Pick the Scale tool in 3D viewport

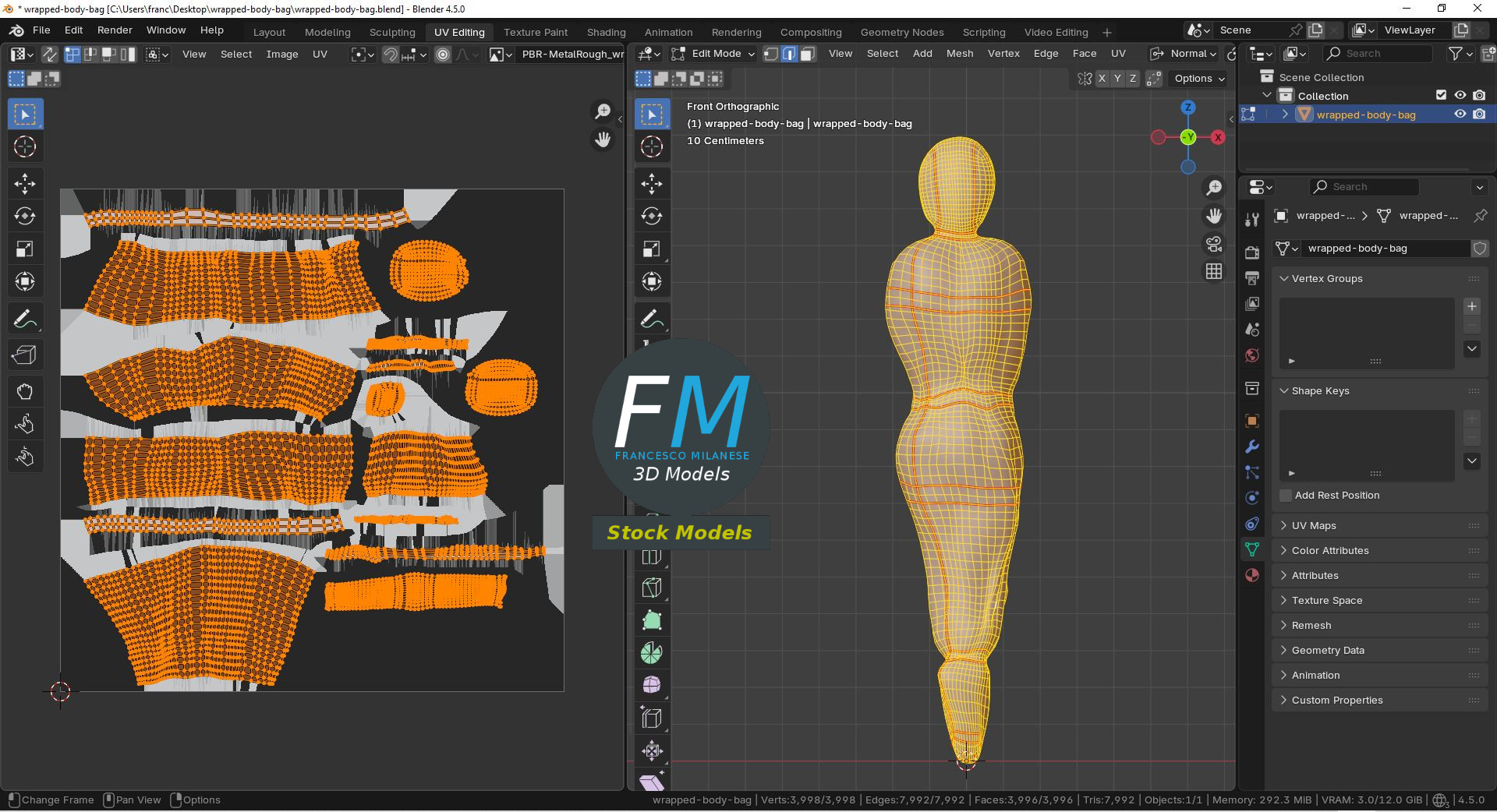[x=652, y=249]
